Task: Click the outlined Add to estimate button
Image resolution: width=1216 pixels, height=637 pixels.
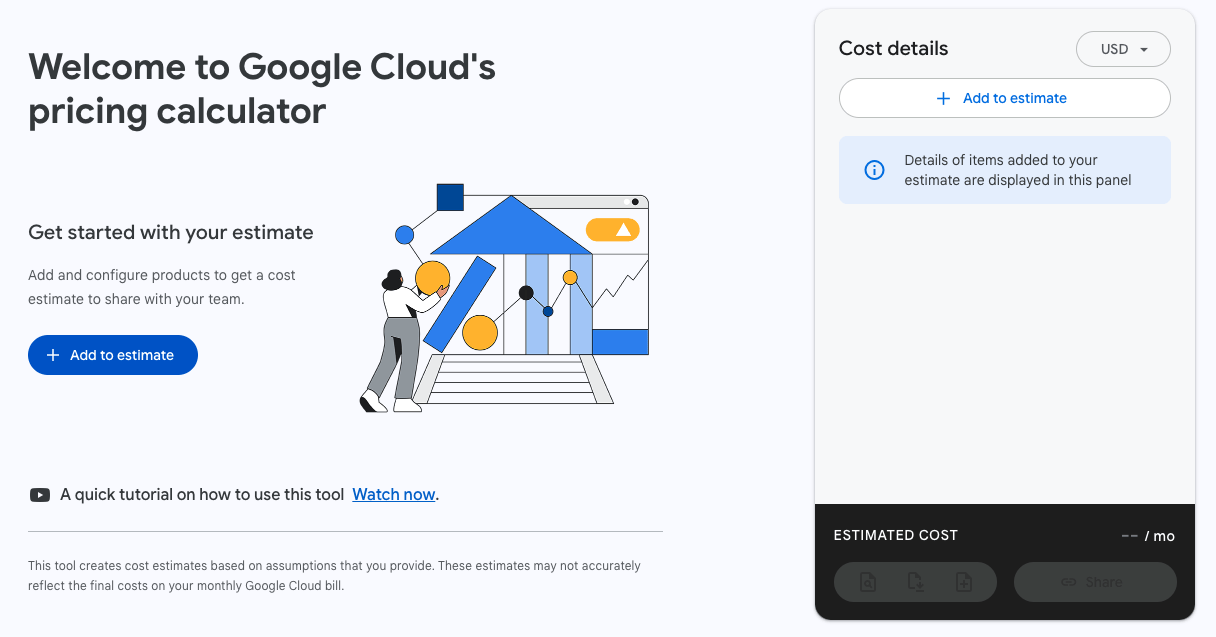Action: (x=1004, y=98)
